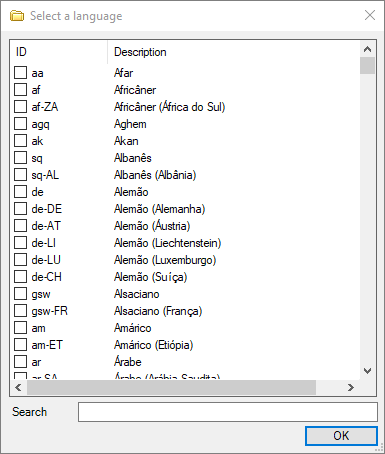Select the 'Albanês (Albânia)' description text

click(x=155, y=175)
